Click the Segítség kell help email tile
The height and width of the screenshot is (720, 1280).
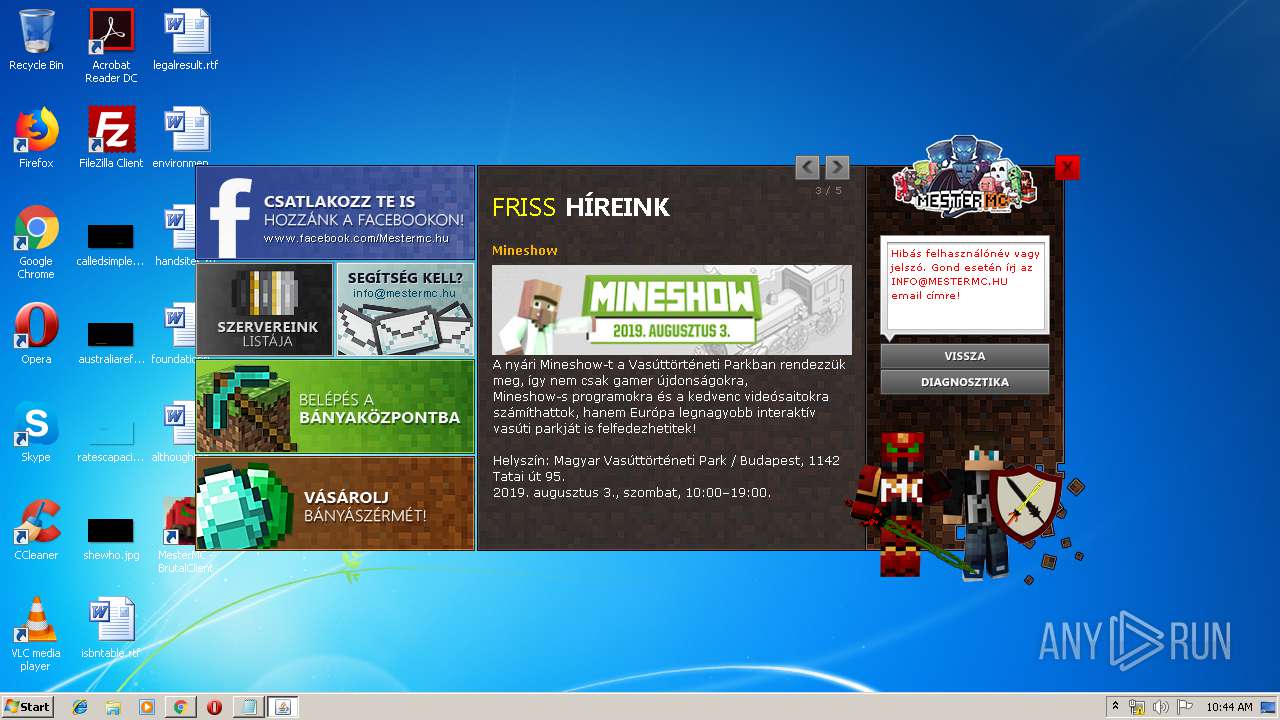coord(405,309)
